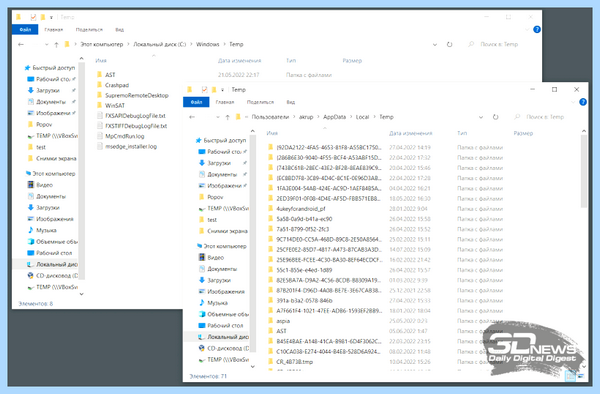Refresh the front AppData Temp folder
The width and height of the screenshot is (600, 394).
(x=496, y=117)
